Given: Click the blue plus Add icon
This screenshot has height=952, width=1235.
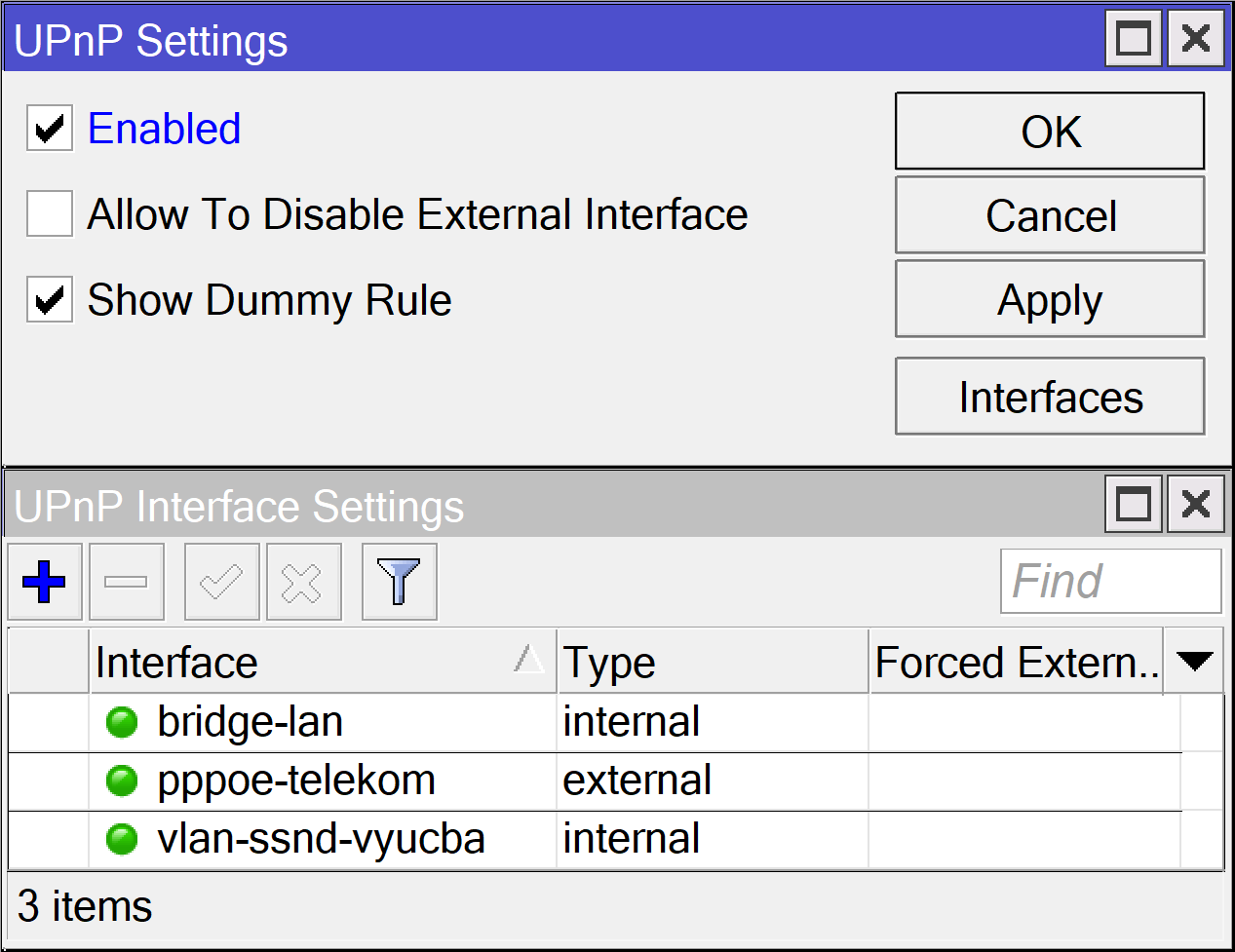Looking at the screenshot, I should [44, 582].
